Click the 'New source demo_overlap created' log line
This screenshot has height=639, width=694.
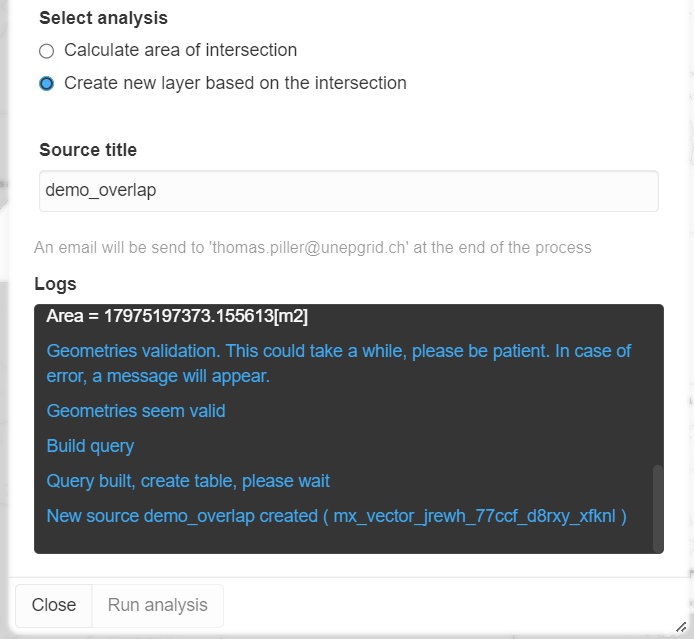pyautogui.click(x=336, y=516)
